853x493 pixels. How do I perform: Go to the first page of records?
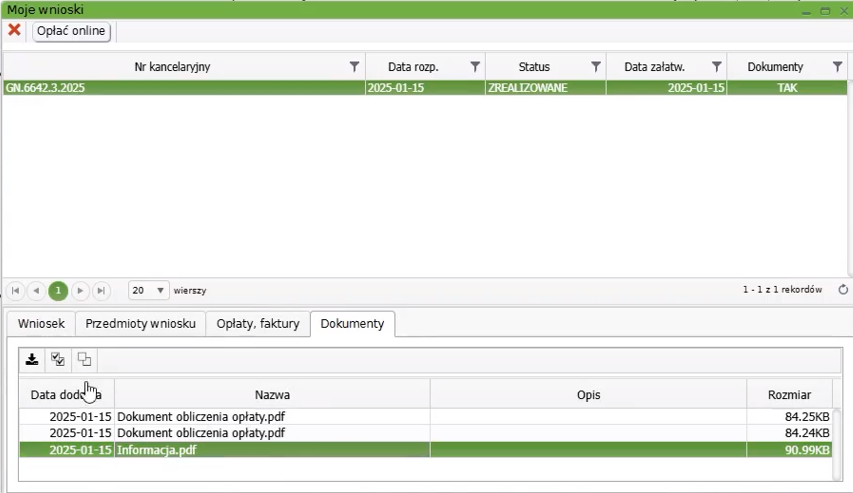pos(15,291)
